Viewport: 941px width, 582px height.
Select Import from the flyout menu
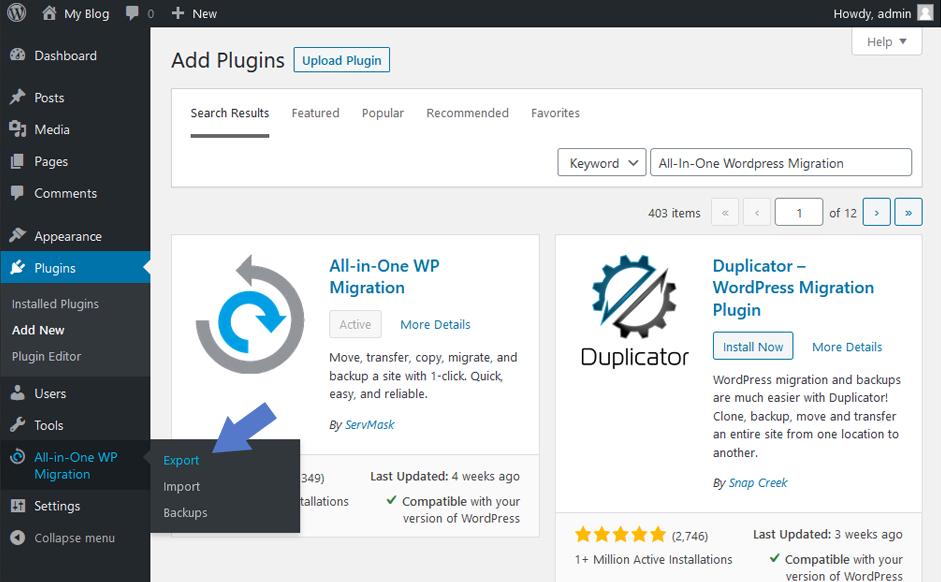click(x=181, y=487)
